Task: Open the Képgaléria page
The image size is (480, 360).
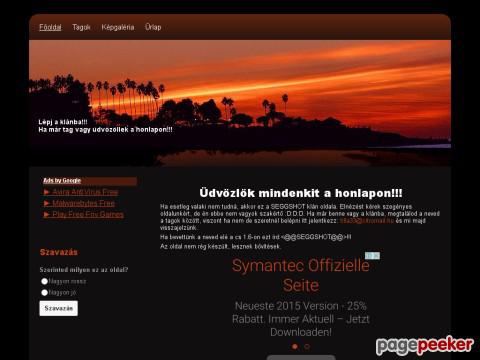Action: (x=118, y=27)
